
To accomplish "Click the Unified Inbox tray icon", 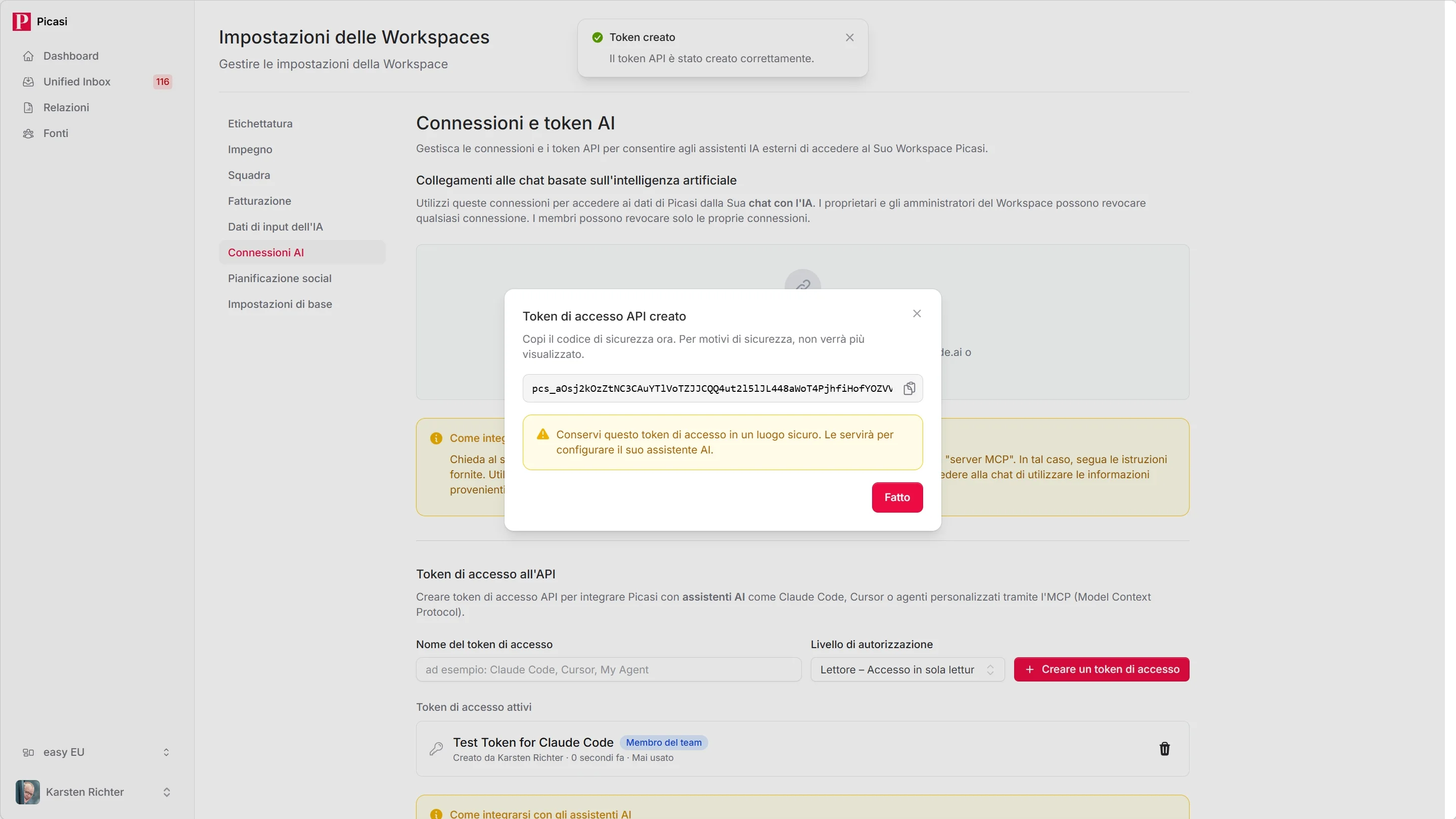I will click(28, 82).
